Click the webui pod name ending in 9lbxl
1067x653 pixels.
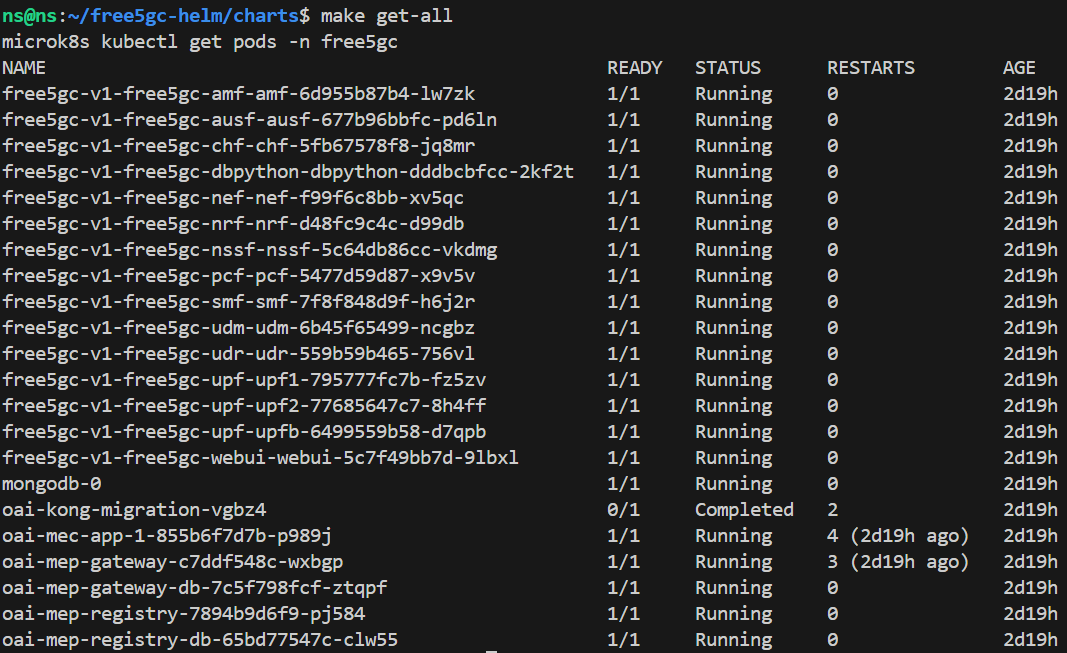260,458
